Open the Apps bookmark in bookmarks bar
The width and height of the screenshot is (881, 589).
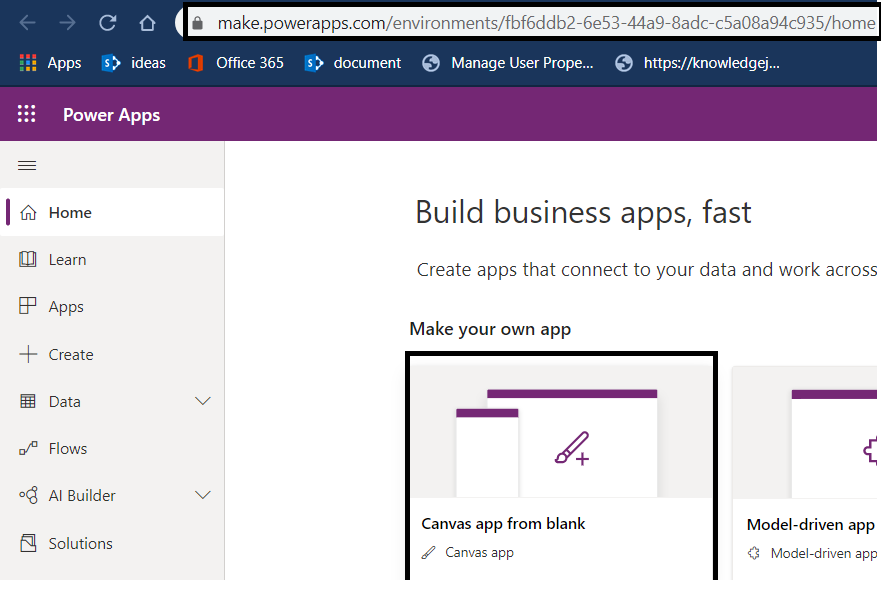pos(50,63)
